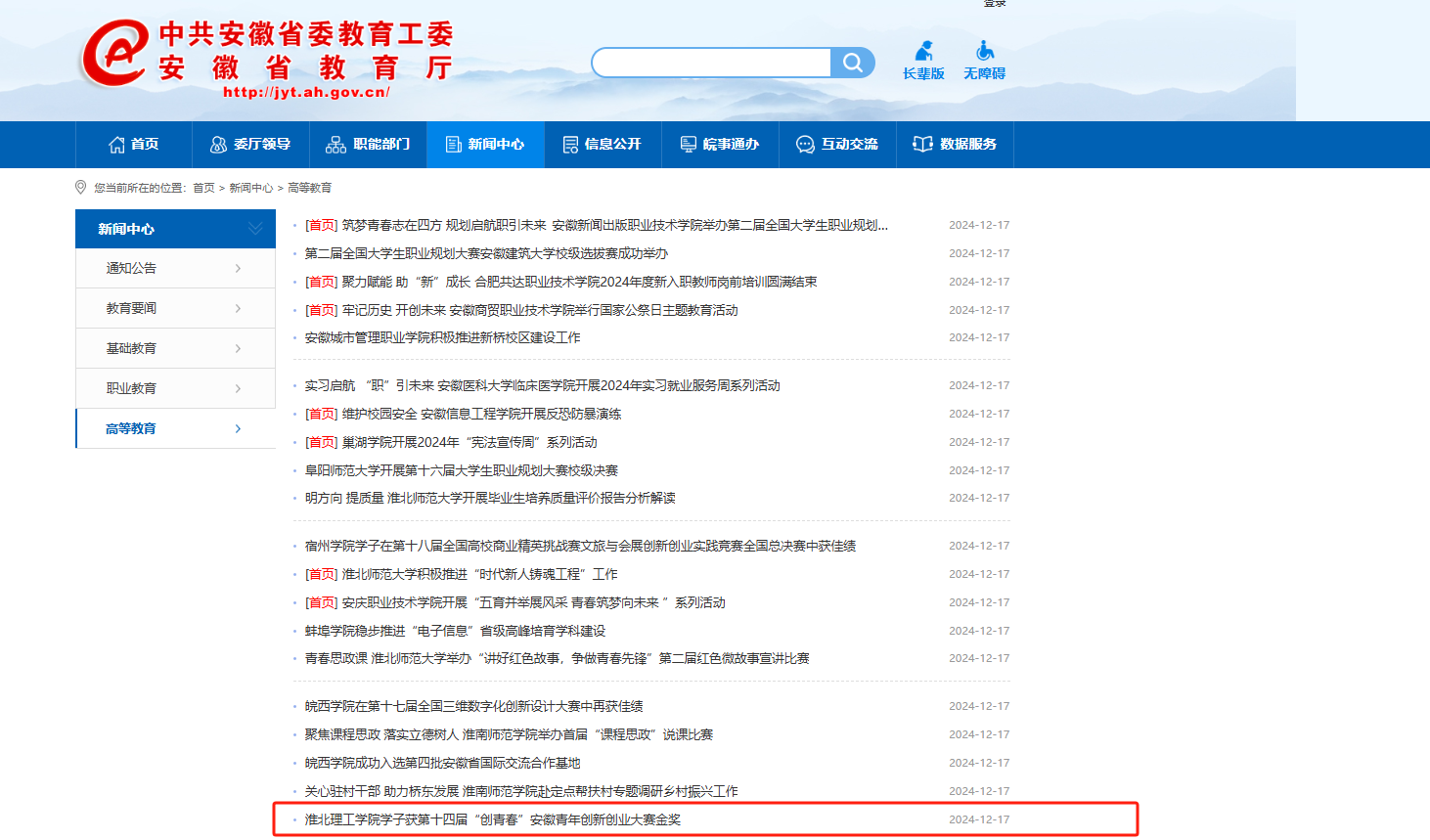Viewport: 1430px width, 840px height.
Task: Click the 无障碍 accessibility icon
Action: click(x=984, y=61)
